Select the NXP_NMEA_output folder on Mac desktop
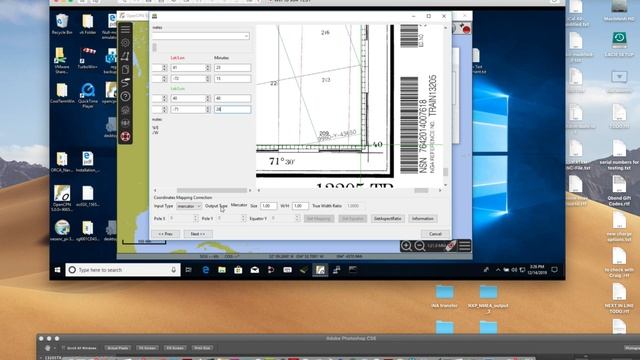The width and height of the screenshot is (640, 360). tap(488, 298)
